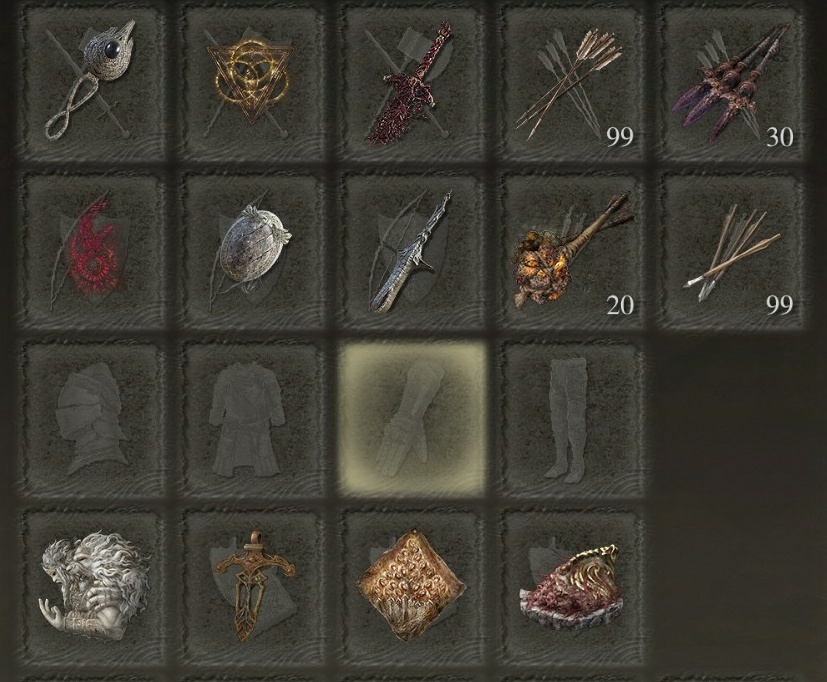Image resolution: width=827 pixels, height=682 pixels.
Task: Pick the gray turtle shell shield slot
Action: click(x=252, y=252)
